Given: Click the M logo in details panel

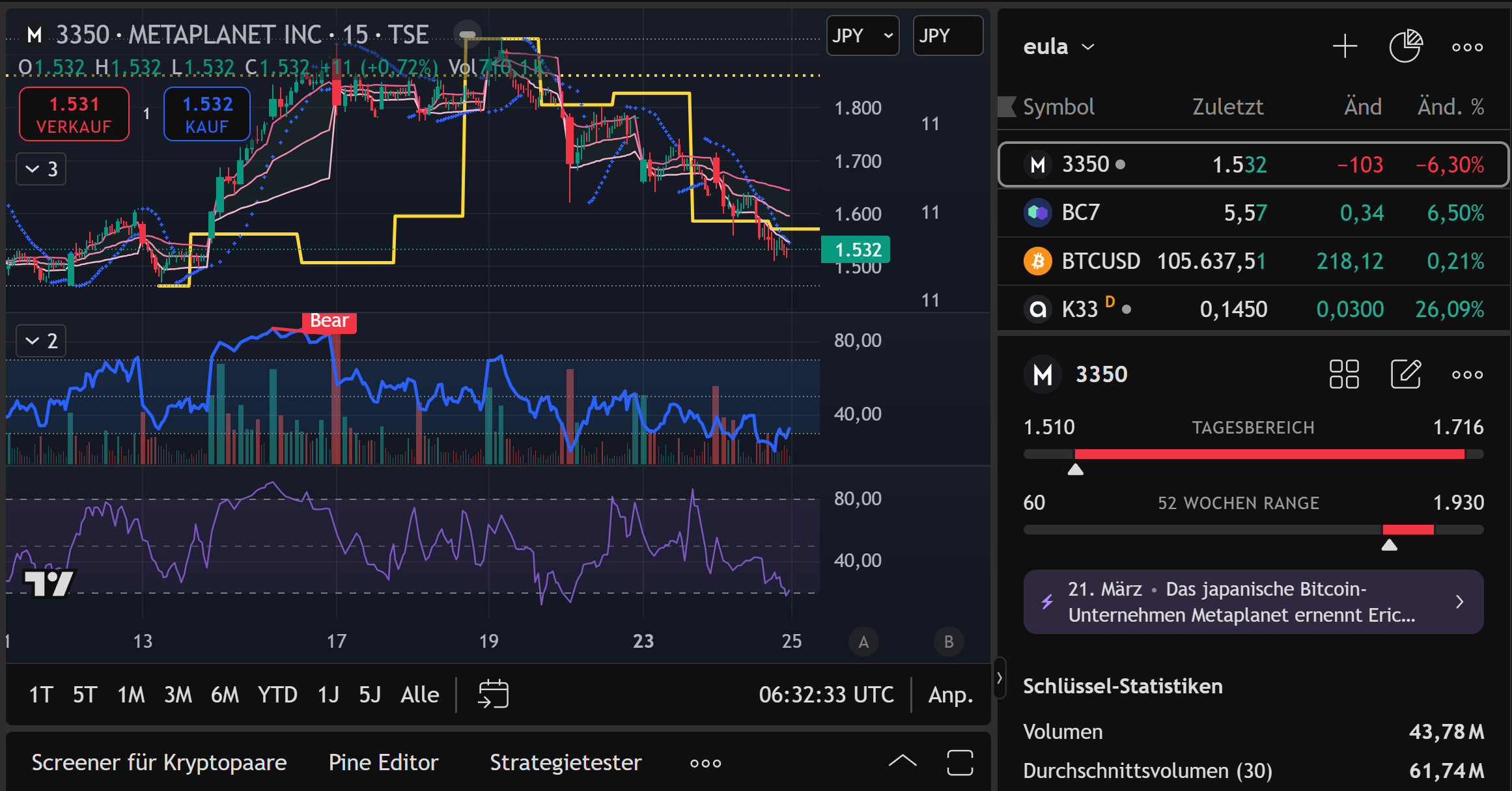Looking at the screenshot, I should [x=1043, y=374].
